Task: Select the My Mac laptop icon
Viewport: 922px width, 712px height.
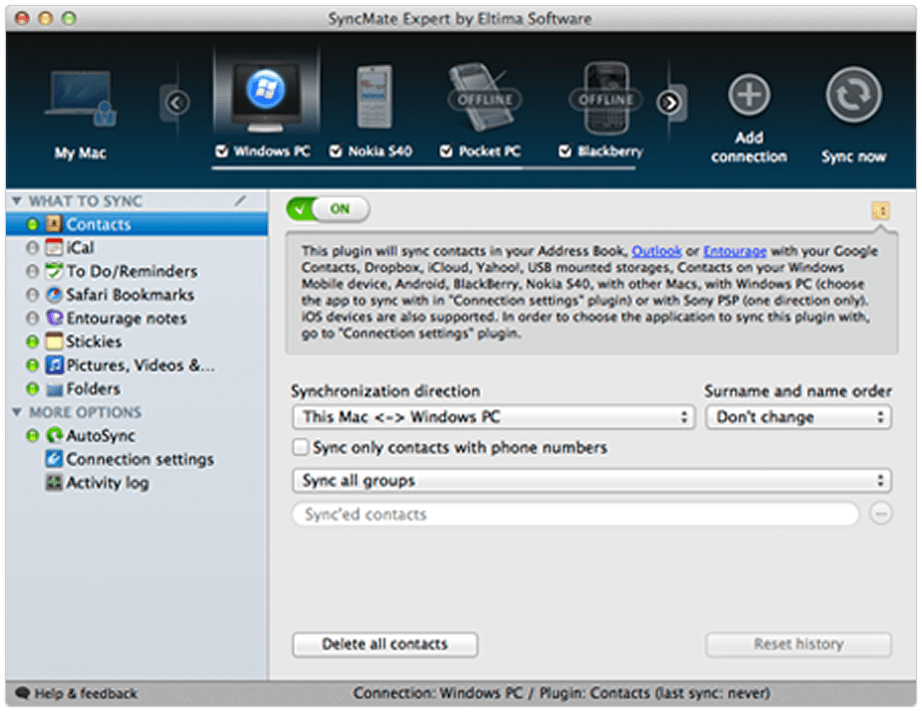Action: (81, 98)
